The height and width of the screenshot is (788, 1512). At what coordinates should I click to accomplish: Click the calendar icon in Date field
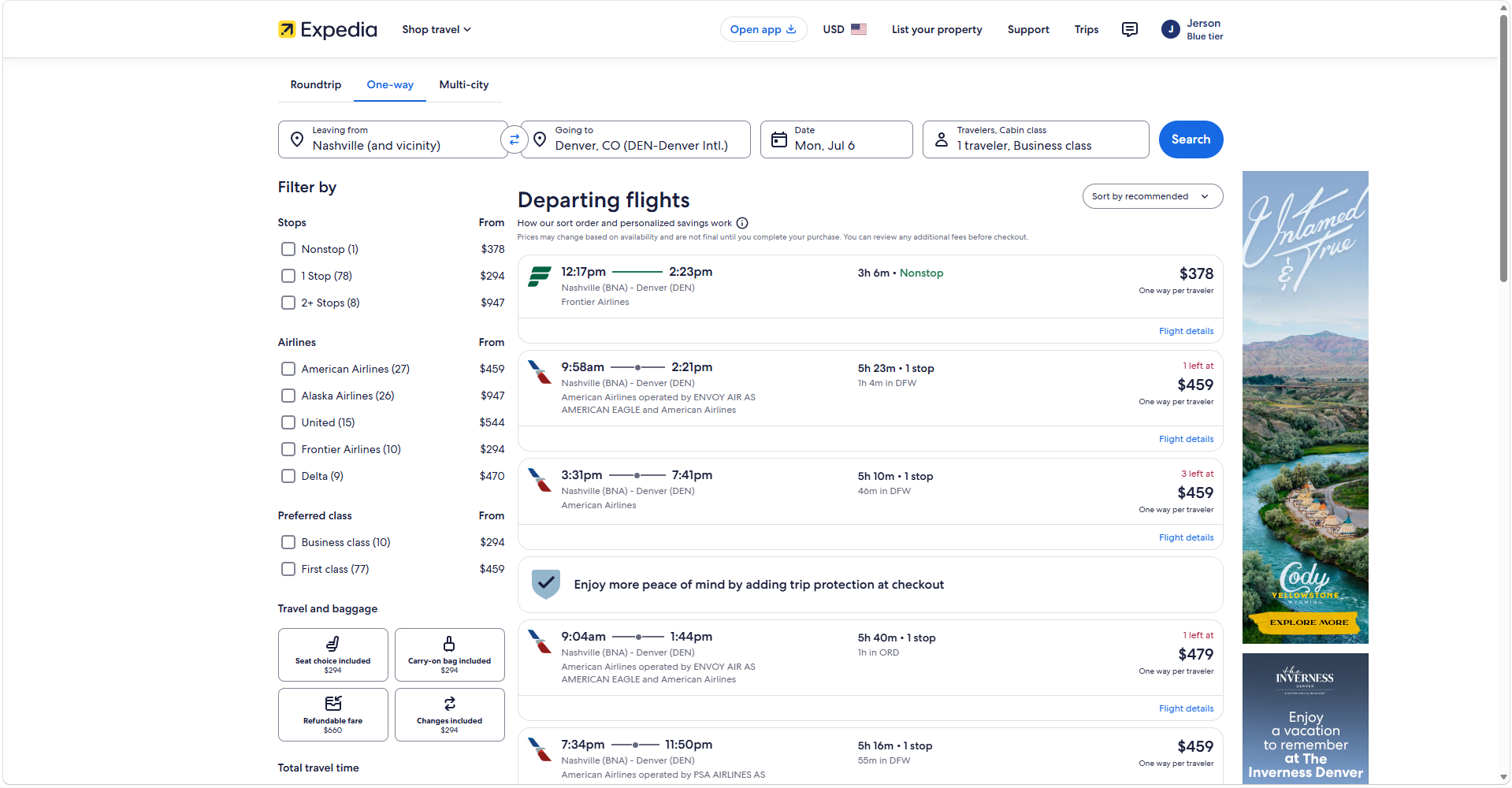tap(779, 139)
